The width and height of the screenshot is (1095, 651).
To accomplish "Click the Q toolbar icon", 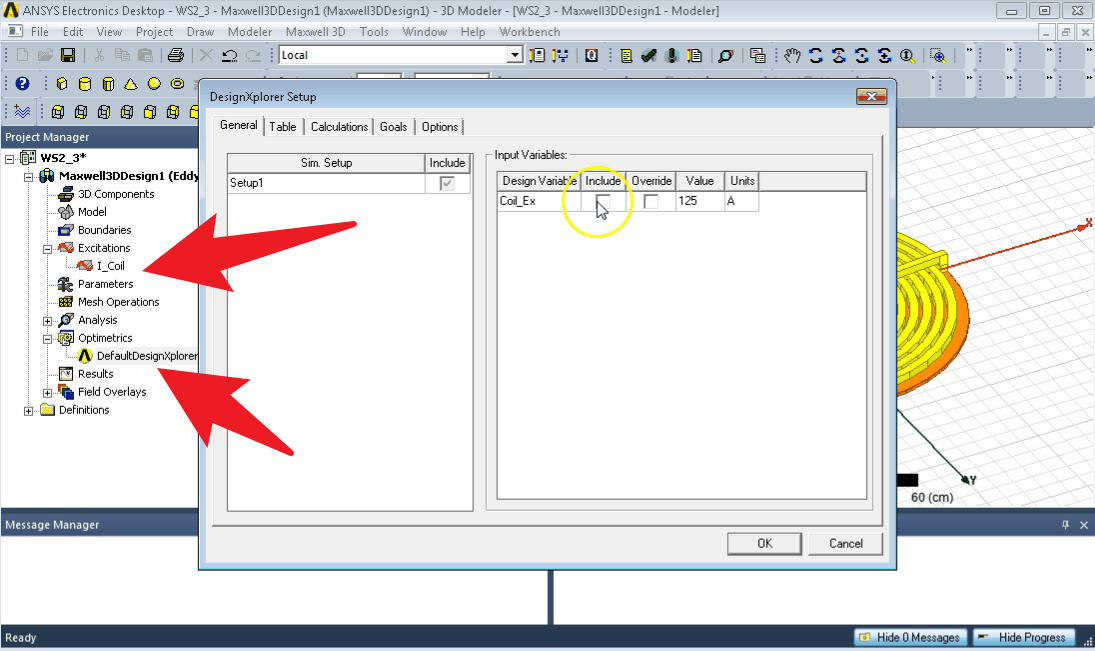I will point(591,55).
